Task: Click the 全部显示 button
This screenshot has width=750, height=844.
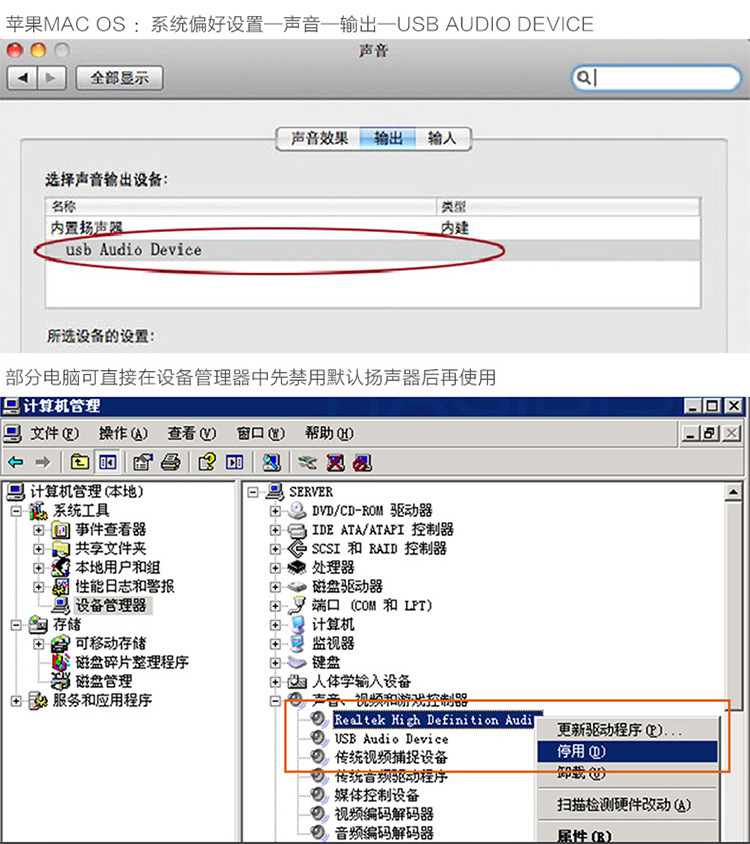Action: click(x=119, y=78)
